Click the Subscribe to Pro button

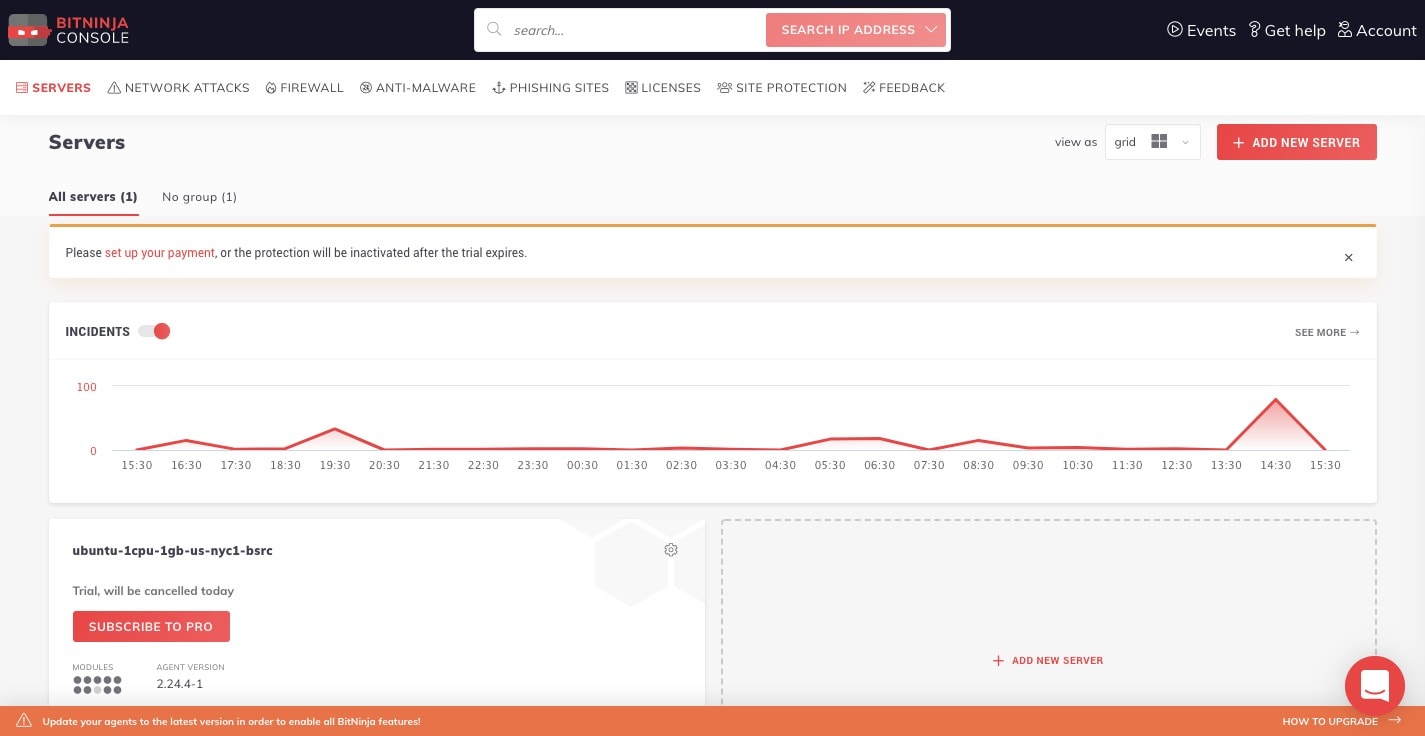[151, 627]
